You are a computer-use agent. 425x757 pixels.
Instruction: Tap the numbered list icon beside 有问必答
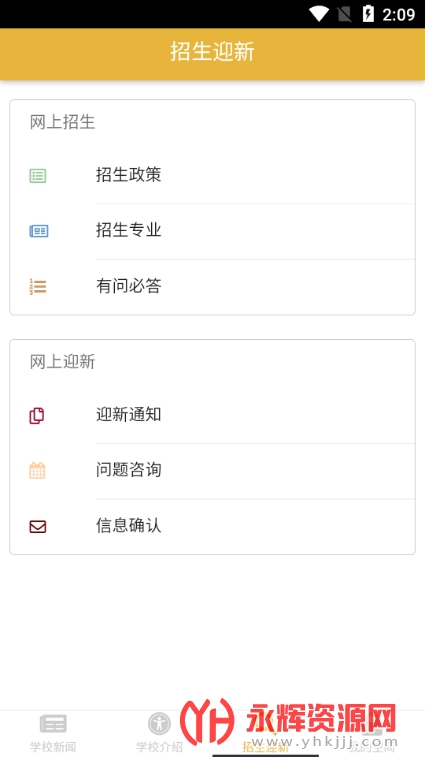tap(38, 287)
